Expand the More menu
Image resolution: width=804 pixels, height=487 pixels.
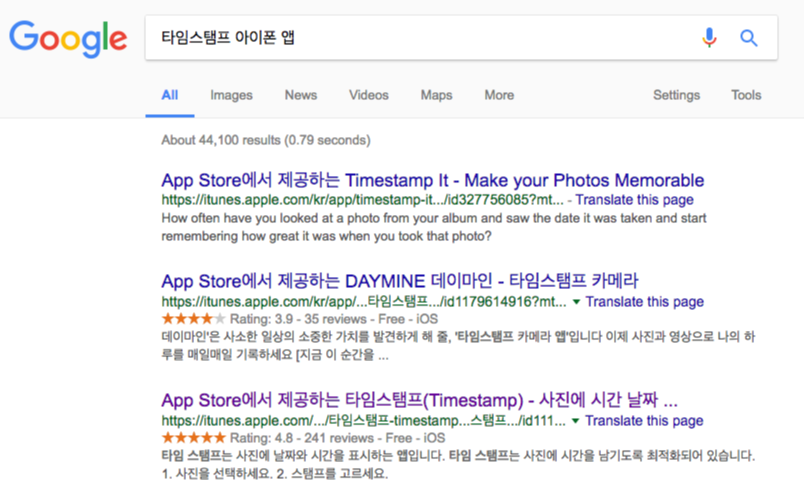click(x=499, y=95)
